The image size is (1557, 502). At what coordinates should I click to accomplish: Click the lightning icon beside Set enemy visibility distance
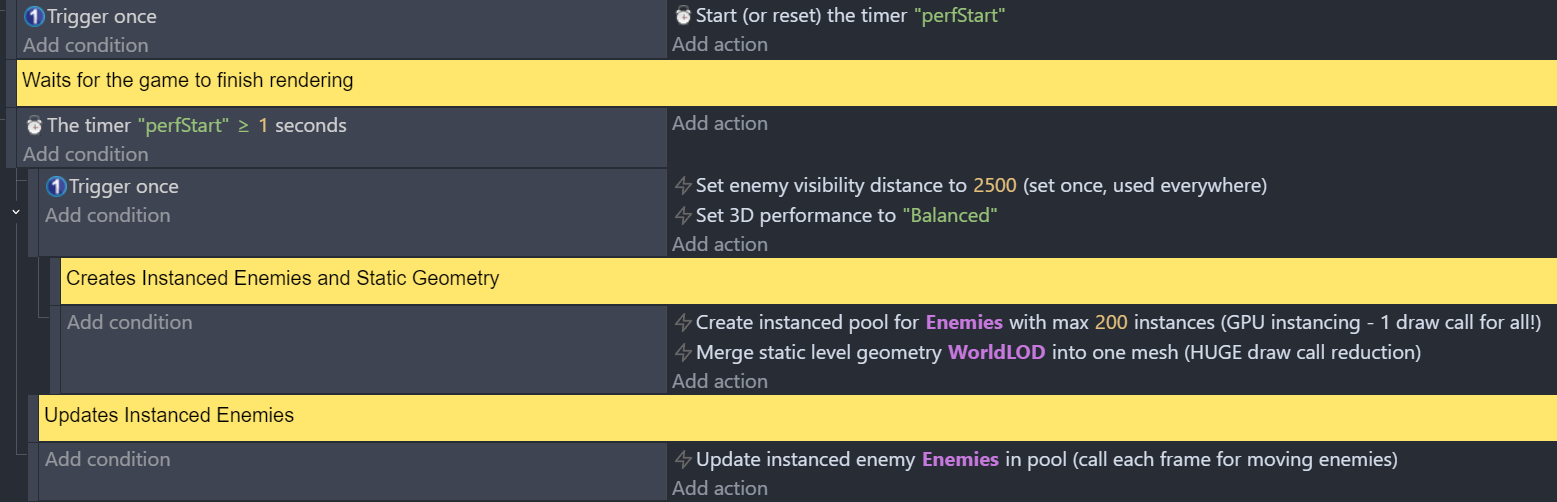683,186
